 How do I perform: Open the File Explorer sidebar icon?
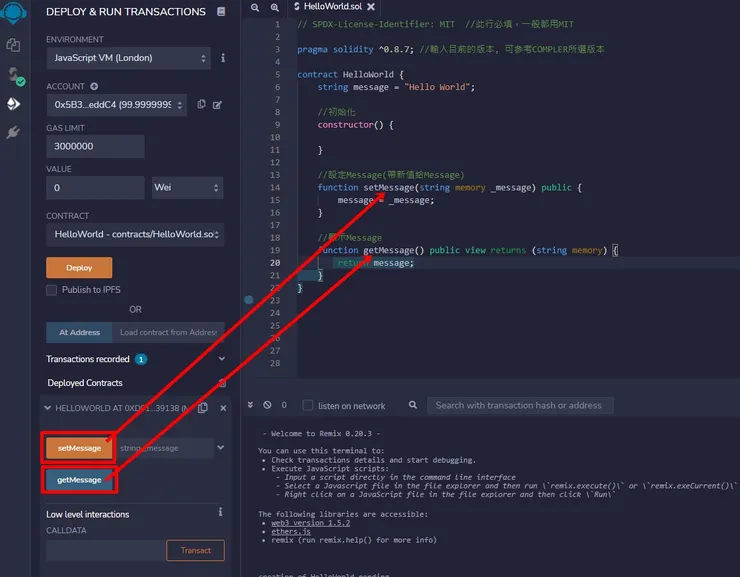[13, 45]
